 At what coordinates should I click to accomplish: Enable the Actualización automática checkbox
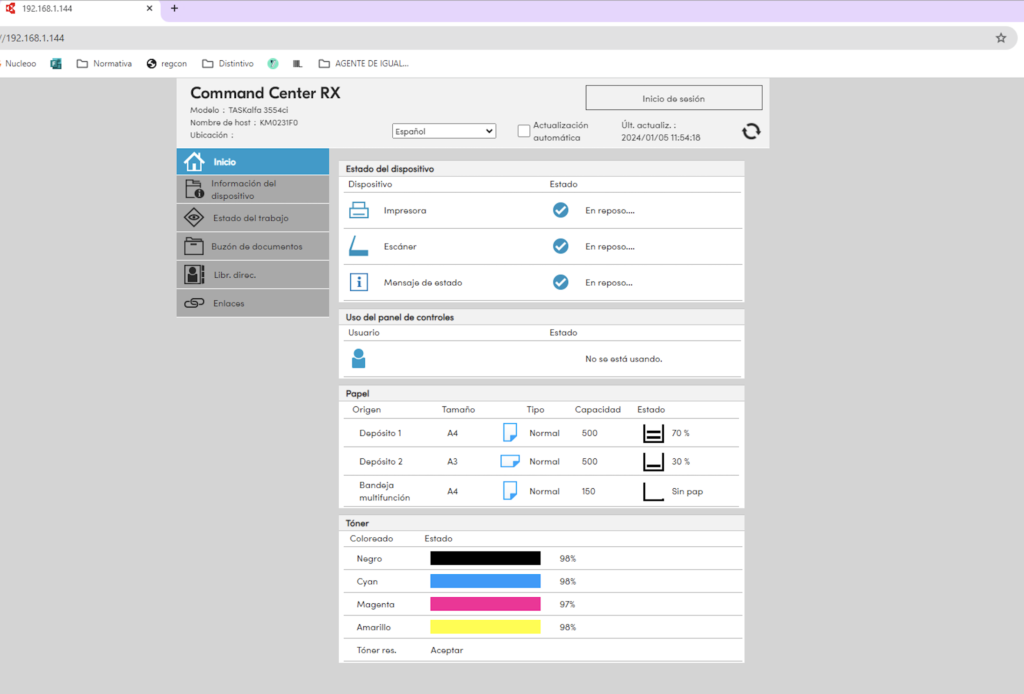coord(523,131)
